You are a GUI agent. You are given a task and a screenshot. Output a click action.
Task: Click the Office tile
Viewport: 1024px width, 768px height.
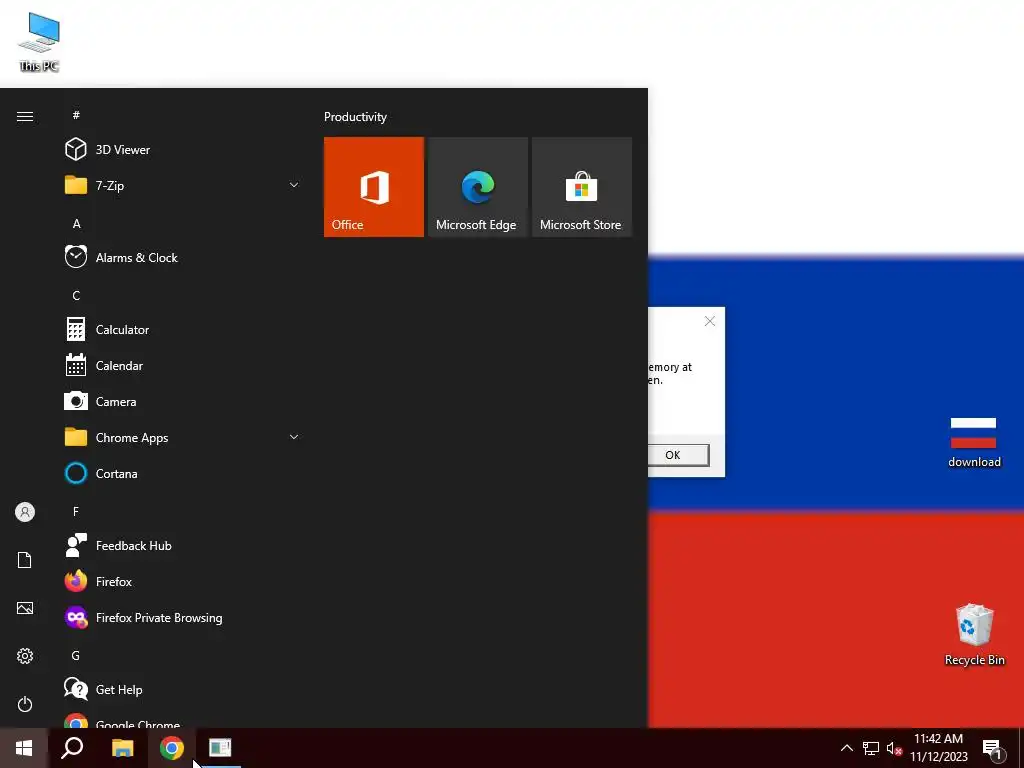(x=374, y=187)
